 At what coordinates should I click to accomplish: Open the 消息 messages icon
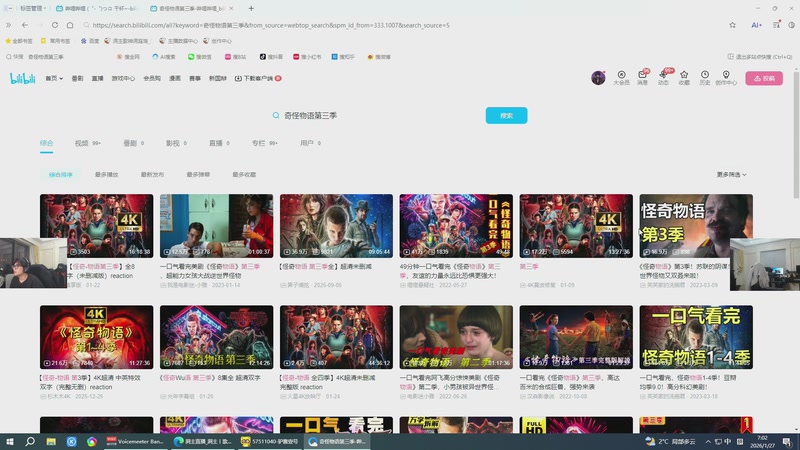pos(642,78)
